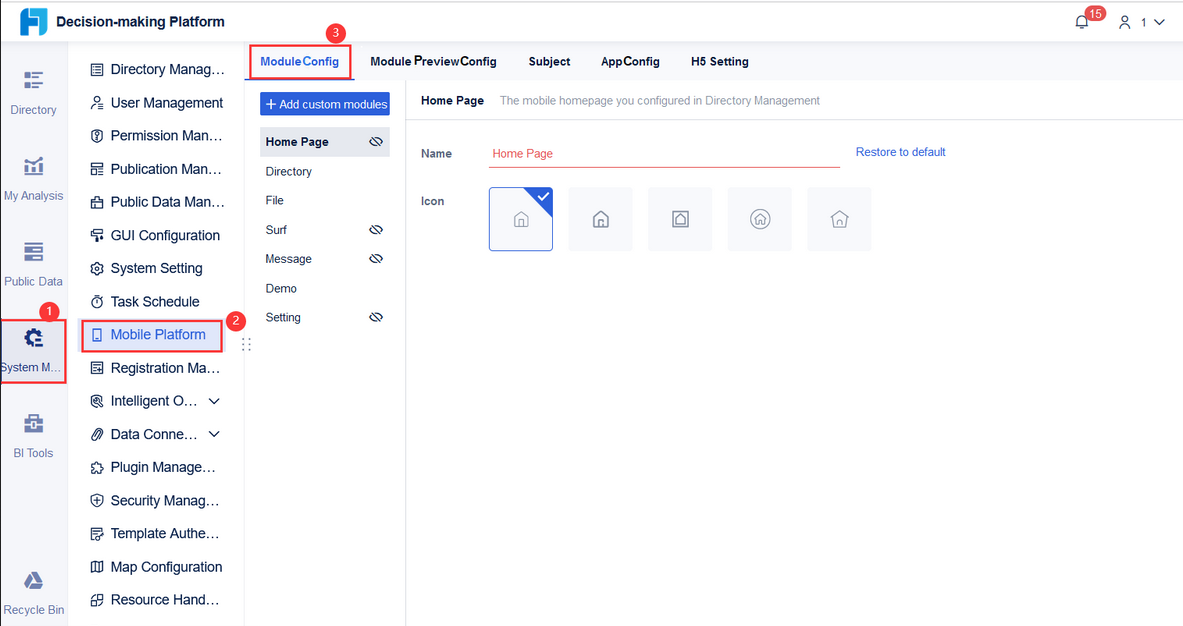Screen dimensions: 1183x626
Task: Select Mobile Platform in the management menu
Action: [x=151, y=335]
